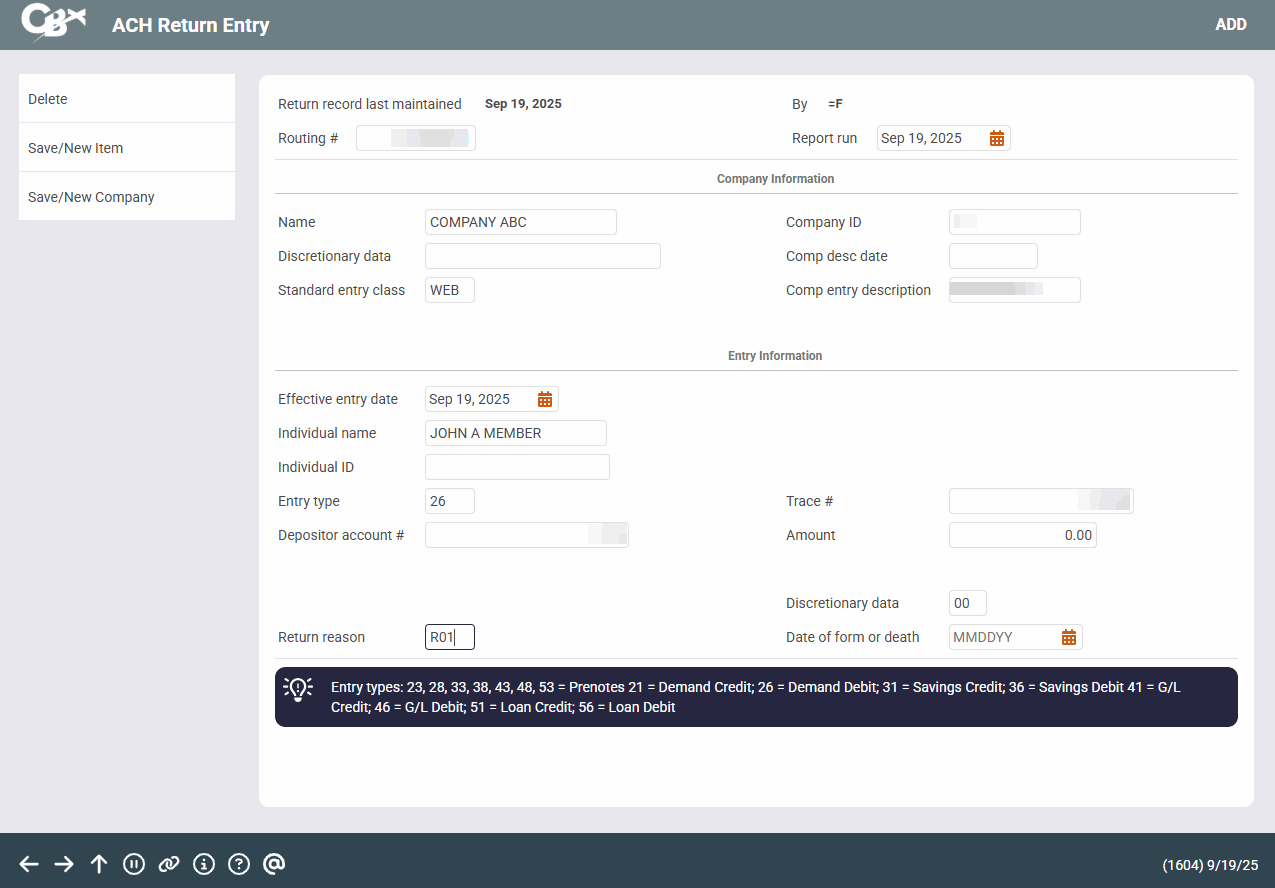
Task: Click the chain link icon in footer
Action: click(x=169, y=864)
